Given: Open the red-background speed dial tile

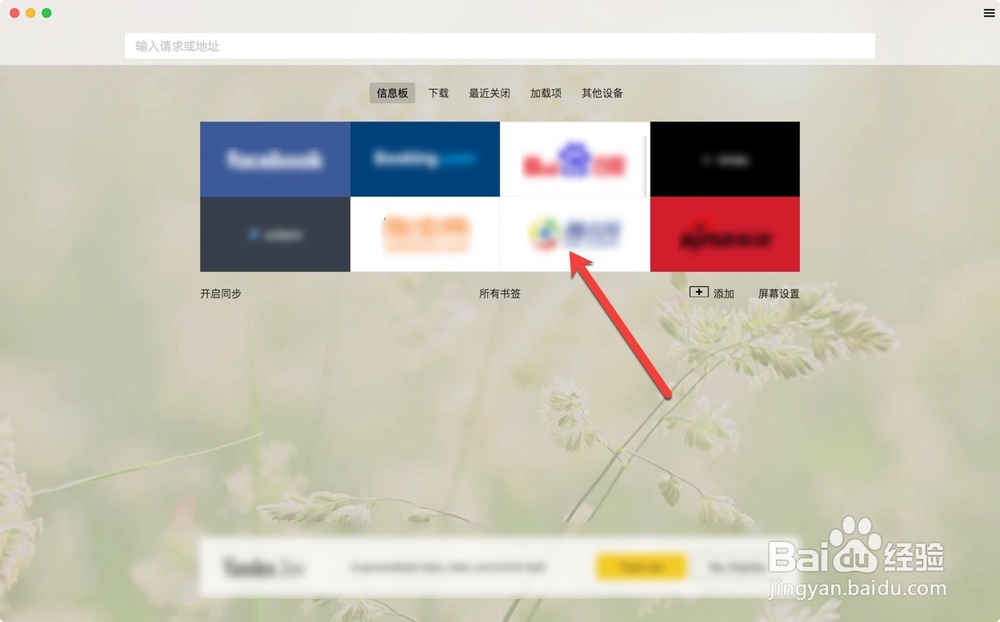Looking at the screenshot, I should pyautogui.click(x=725, y=234).
